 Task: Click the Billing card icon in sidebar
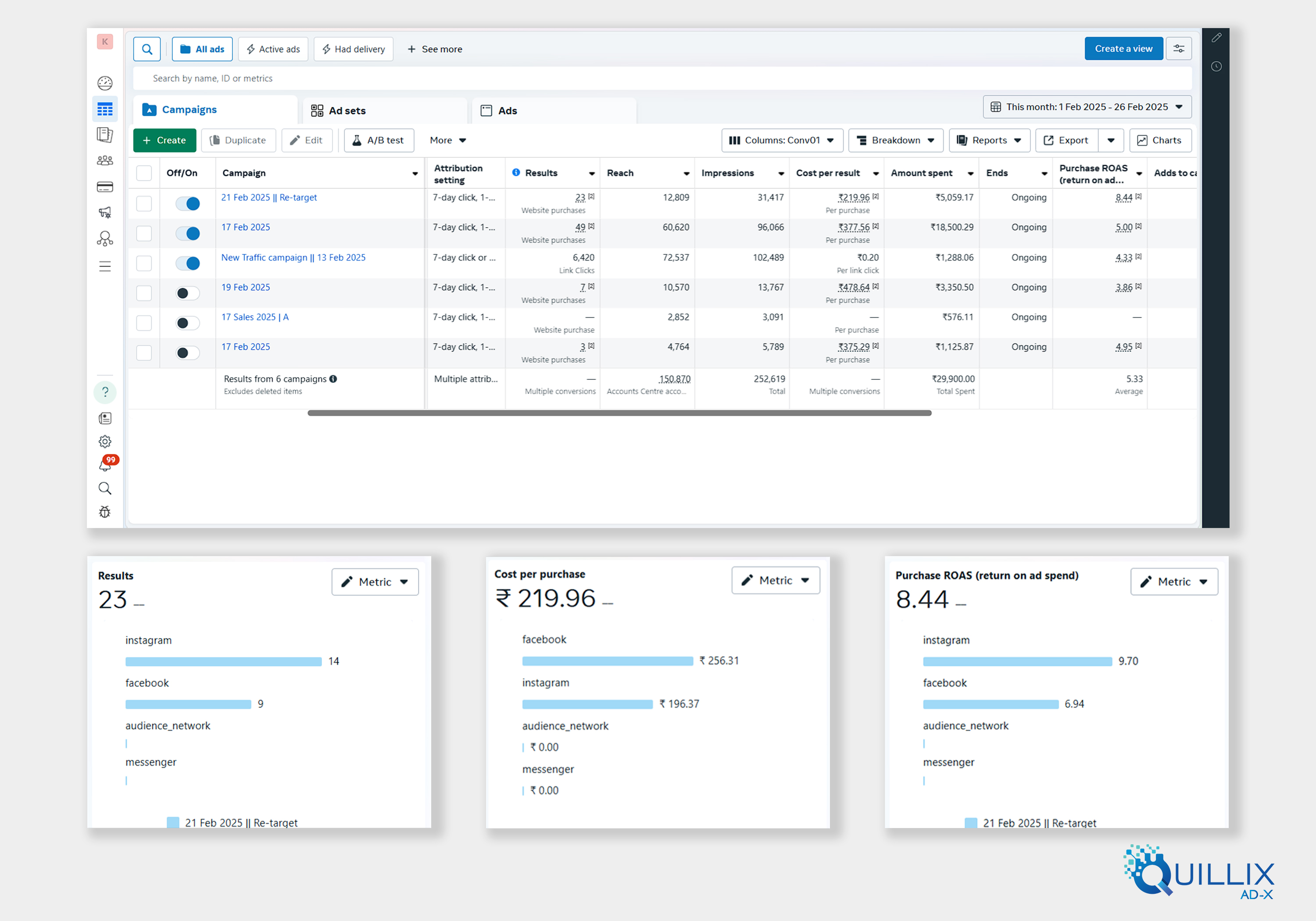pyautogui.click(x=105, y=187)
